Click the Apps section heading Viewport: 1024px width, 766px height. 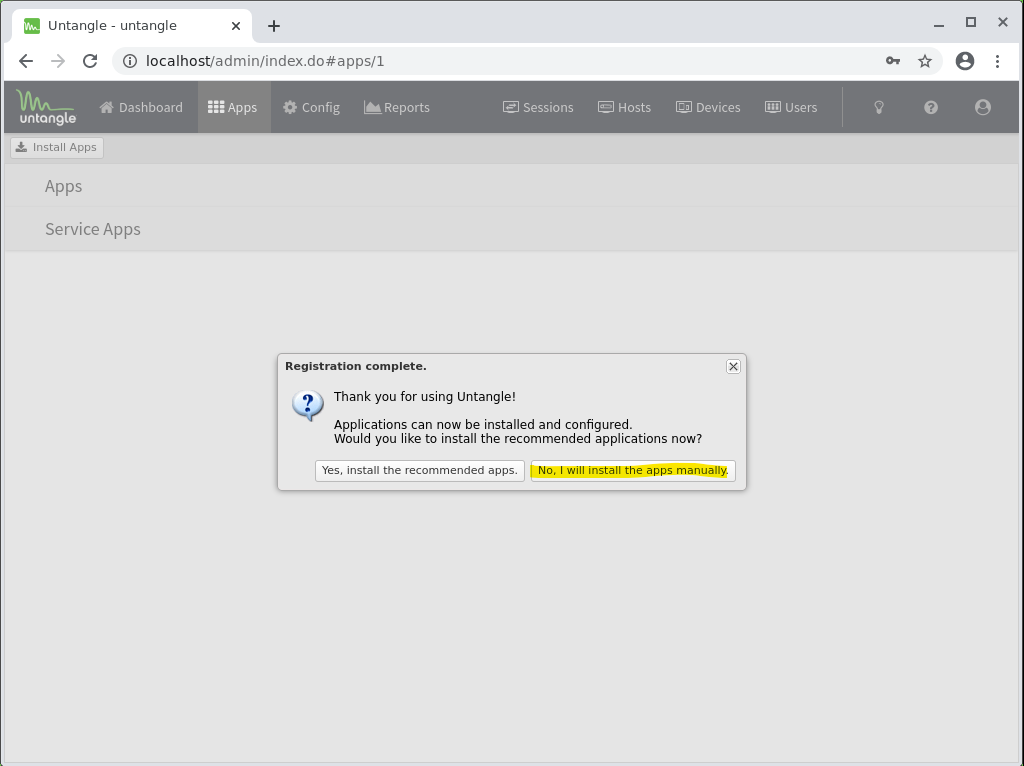(63, 186)
